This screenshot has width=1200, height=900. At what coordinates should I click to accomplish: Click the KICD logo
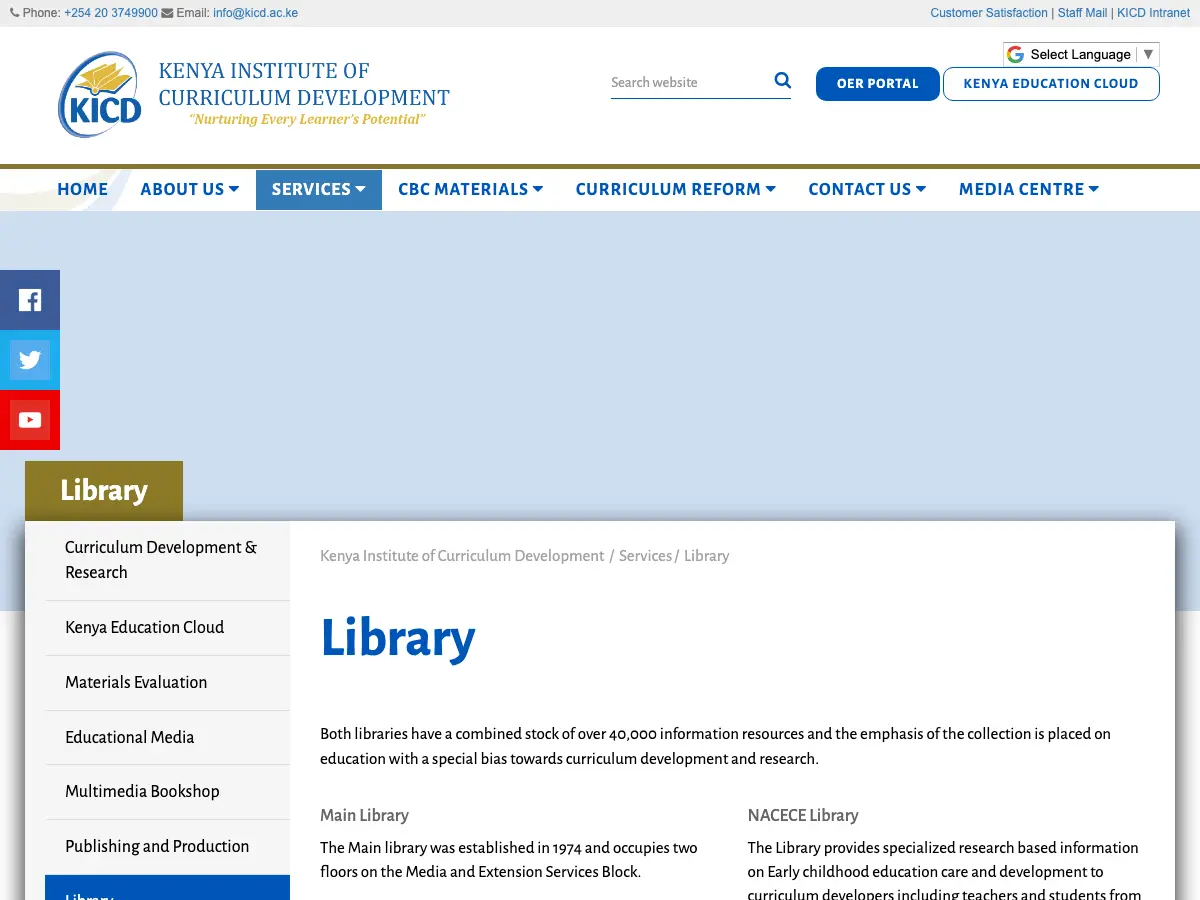coord(99,95)
